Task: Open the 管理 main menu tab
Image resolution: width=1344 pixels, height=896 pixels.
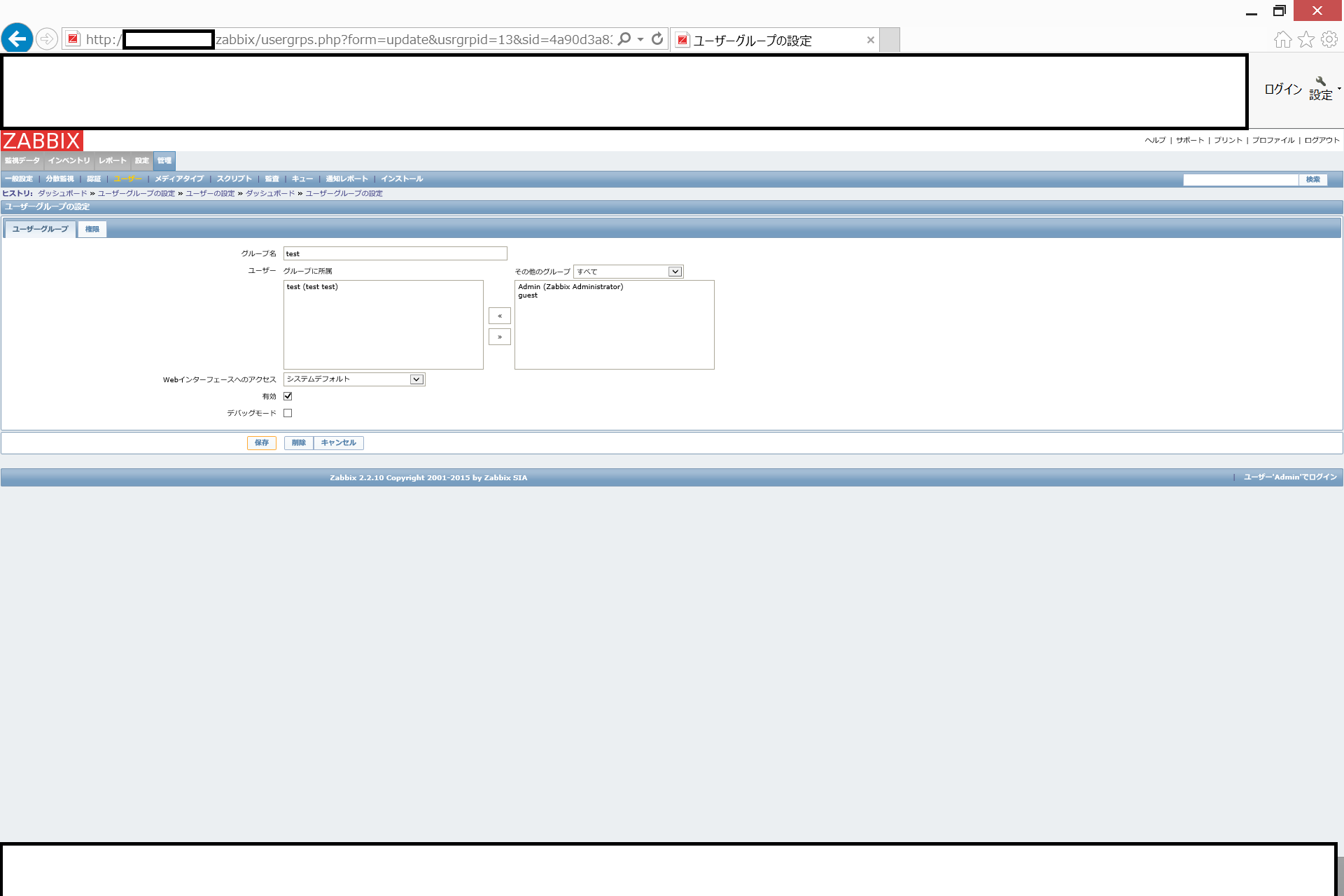Action: pyautogui.click(x=164, y=161)
